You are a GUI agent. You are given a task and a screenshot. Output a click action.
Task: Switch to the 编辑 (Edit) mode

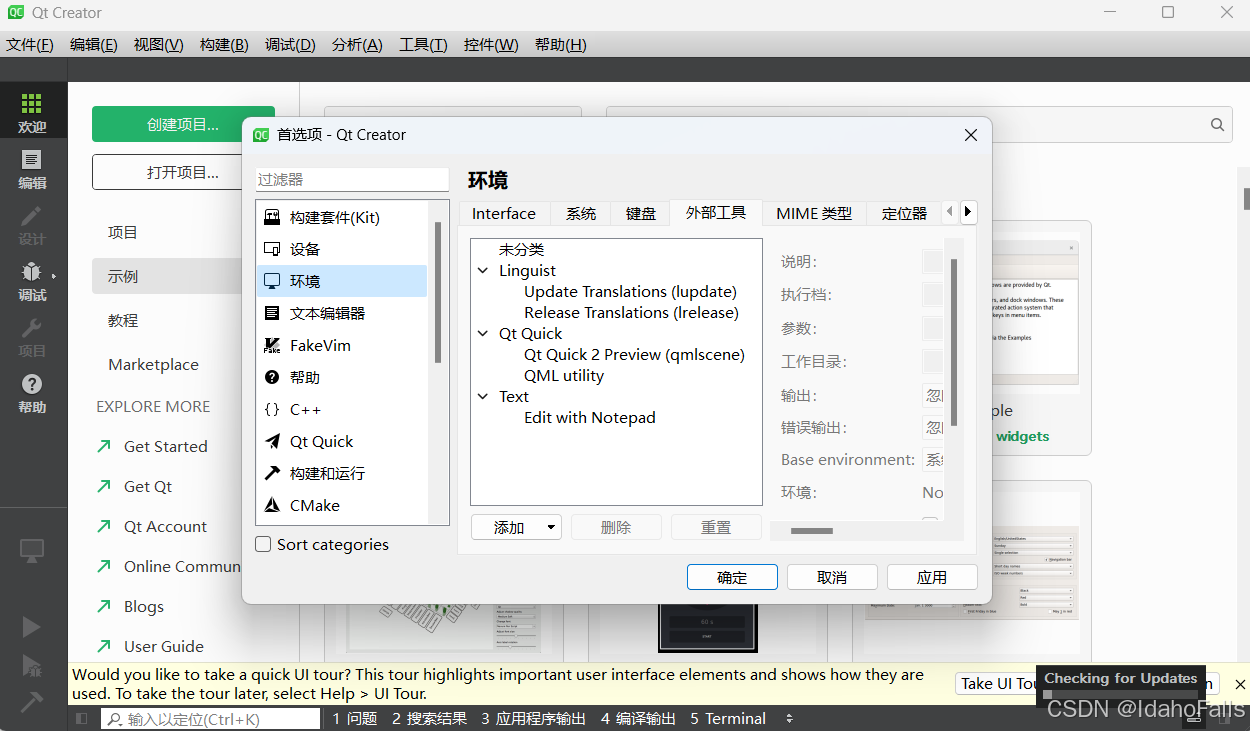[32, 169]
